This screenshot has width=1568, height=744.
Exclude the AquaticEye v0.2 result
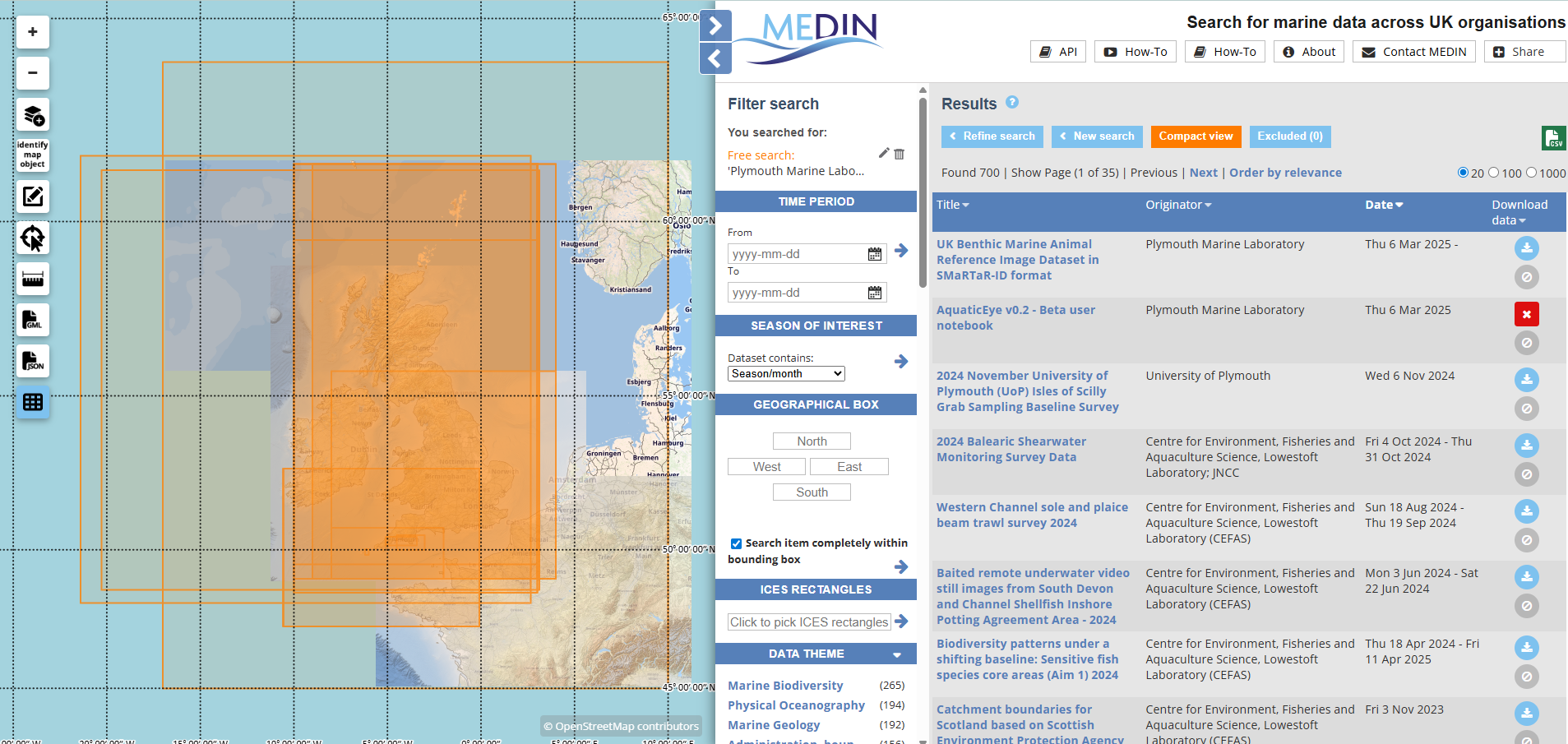[1527, 343]
